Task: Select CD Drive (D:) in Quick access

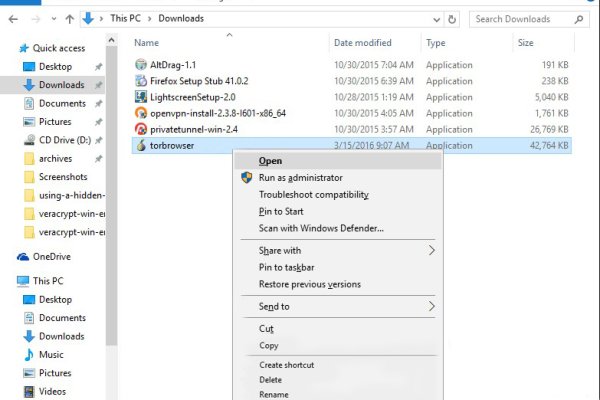Action: (64, 139)
